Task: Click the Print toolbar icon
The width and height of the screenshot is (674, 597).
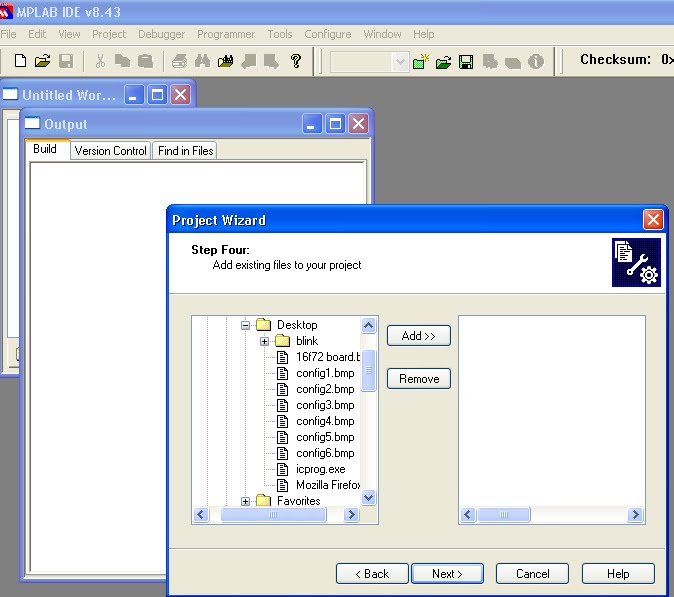Action: (x=180, y=61)
